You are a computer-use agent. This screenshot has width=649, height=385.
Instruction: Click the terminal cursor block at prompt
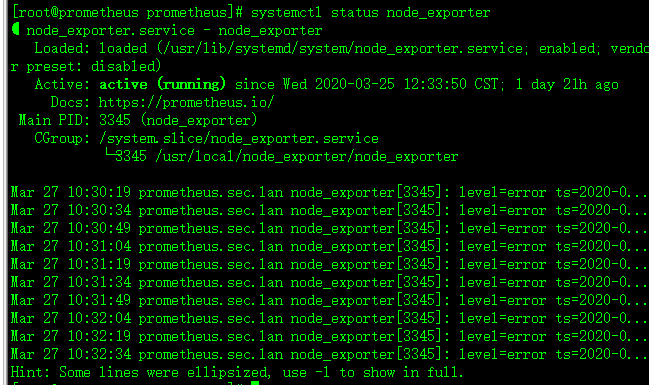click(255, 383)
